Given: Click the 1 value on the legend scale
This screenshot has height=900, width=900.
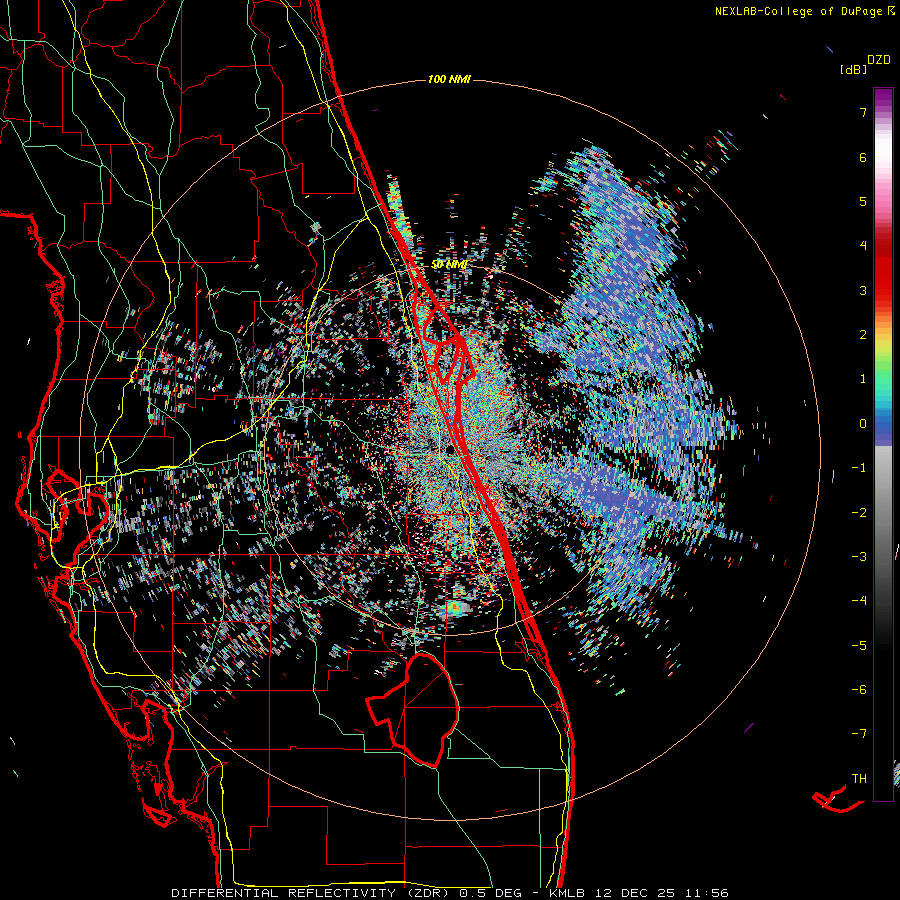Looking at the screenshot, I should pos(863,379).
